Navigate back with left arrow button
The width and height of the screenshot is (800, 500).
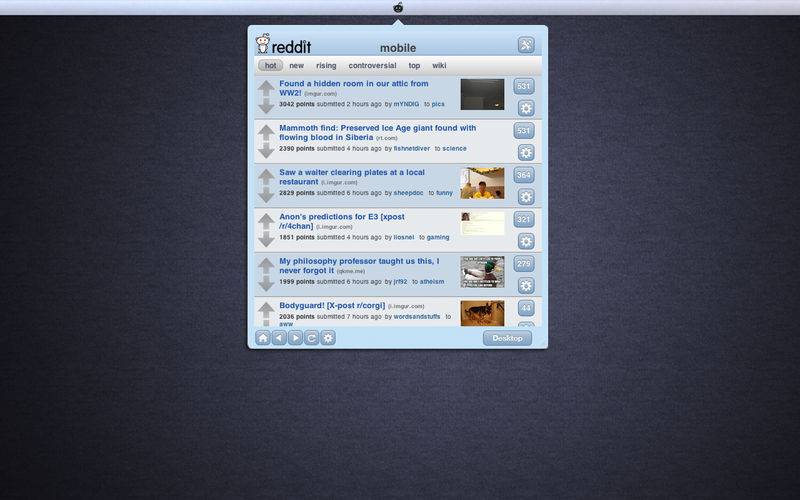coord(279,338)
